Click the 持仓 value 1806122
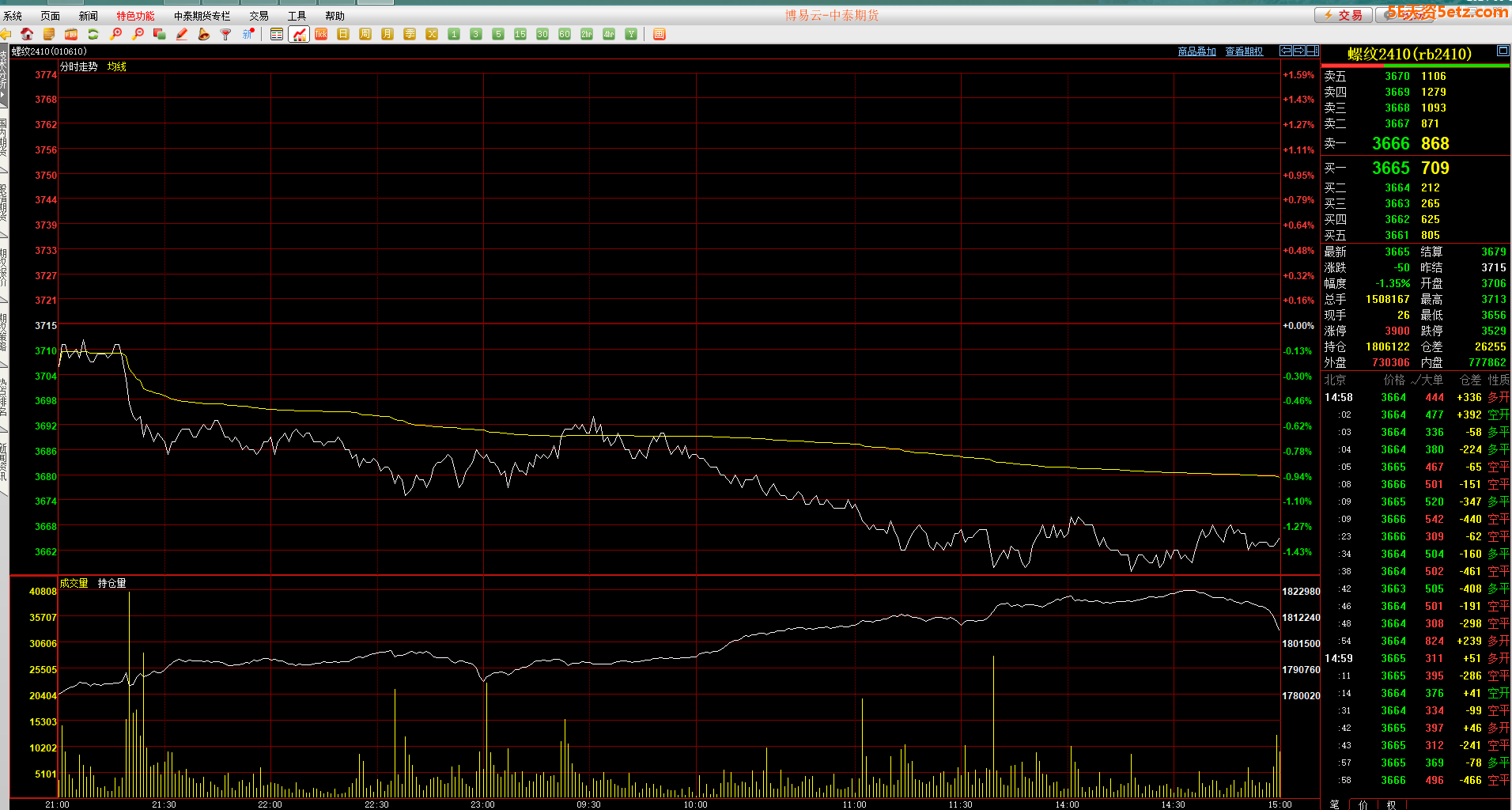1512x810 pixels. pos(1388,346)
